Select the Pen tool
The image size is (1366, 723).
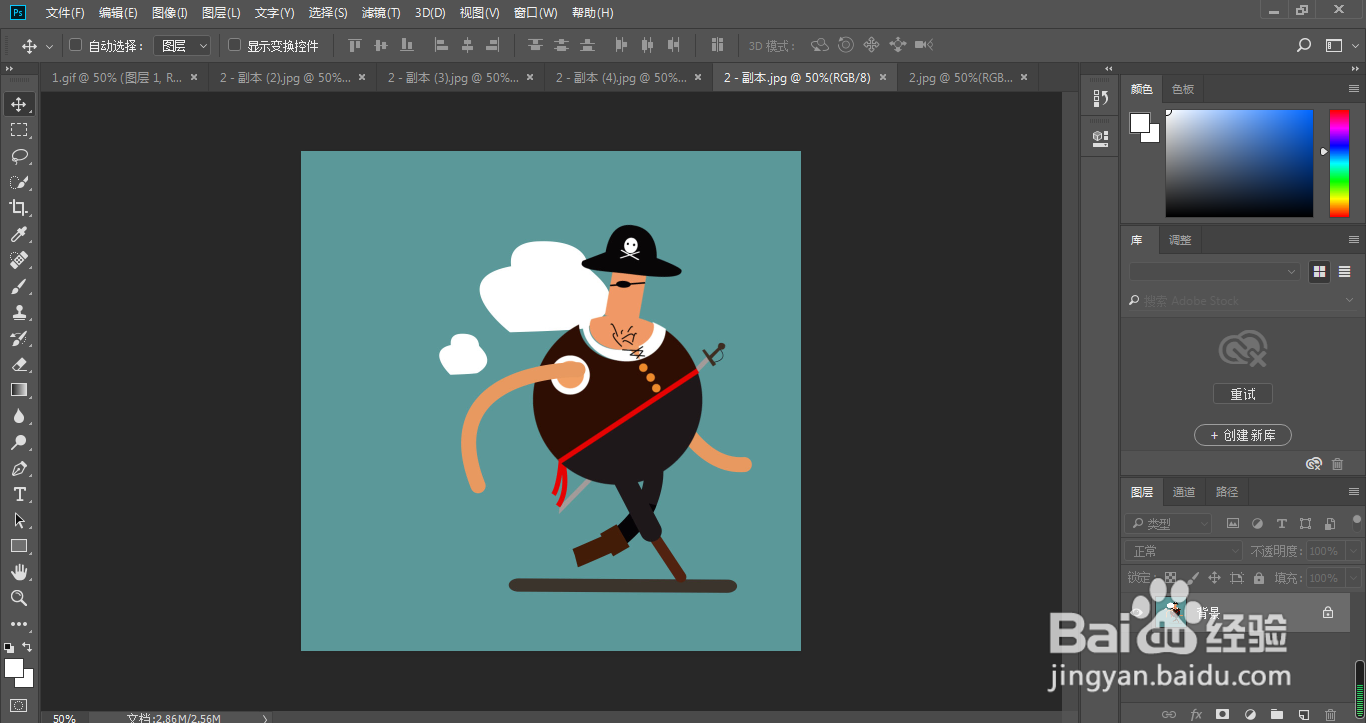click(19, 468)
